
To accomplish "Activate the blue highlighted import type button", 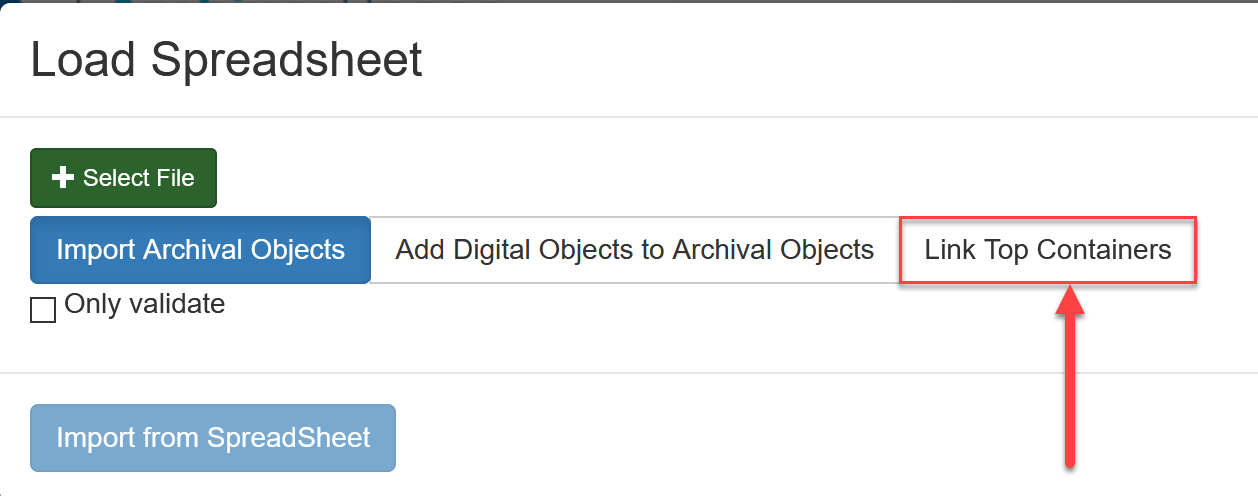I will point(200,250).
